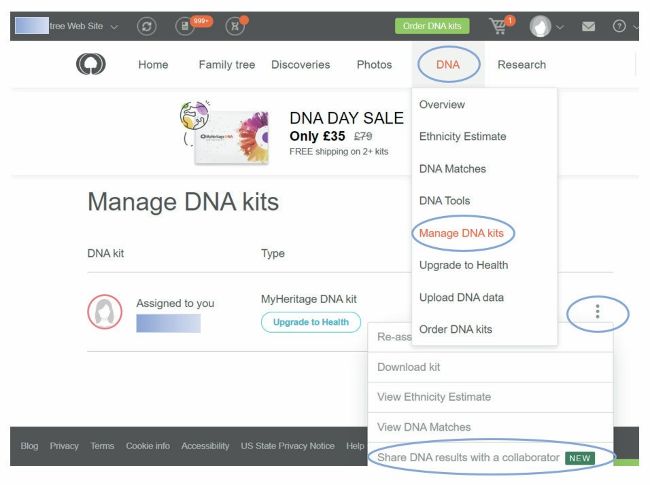Open the inbox envelope icon
The image size is (650, 485).
tap(588, 27)
